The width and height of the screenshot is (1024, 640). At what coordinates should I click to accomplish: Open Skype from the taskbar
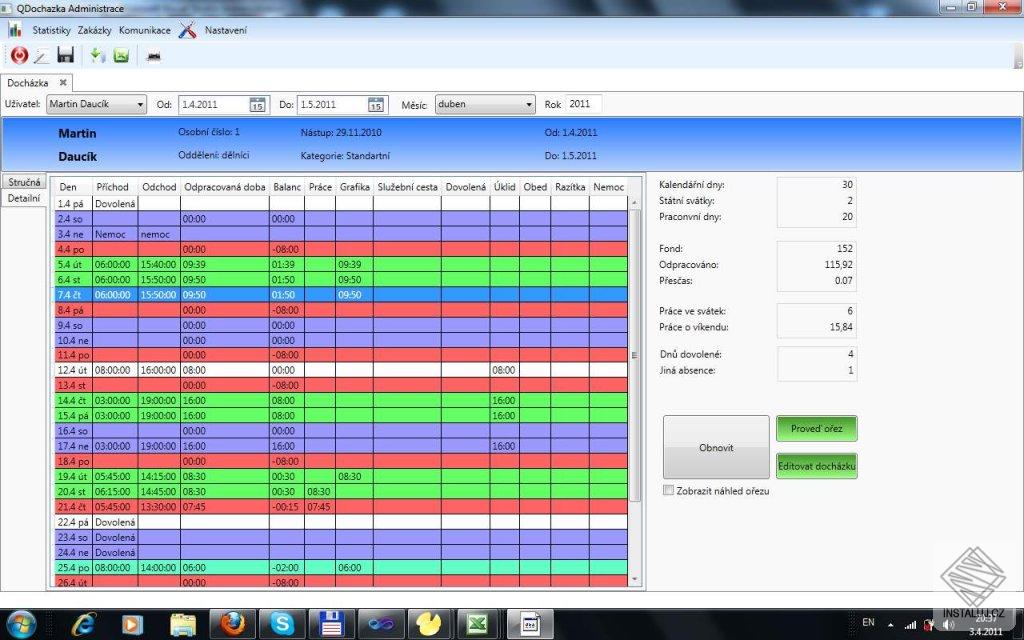(x=282, y=624)
